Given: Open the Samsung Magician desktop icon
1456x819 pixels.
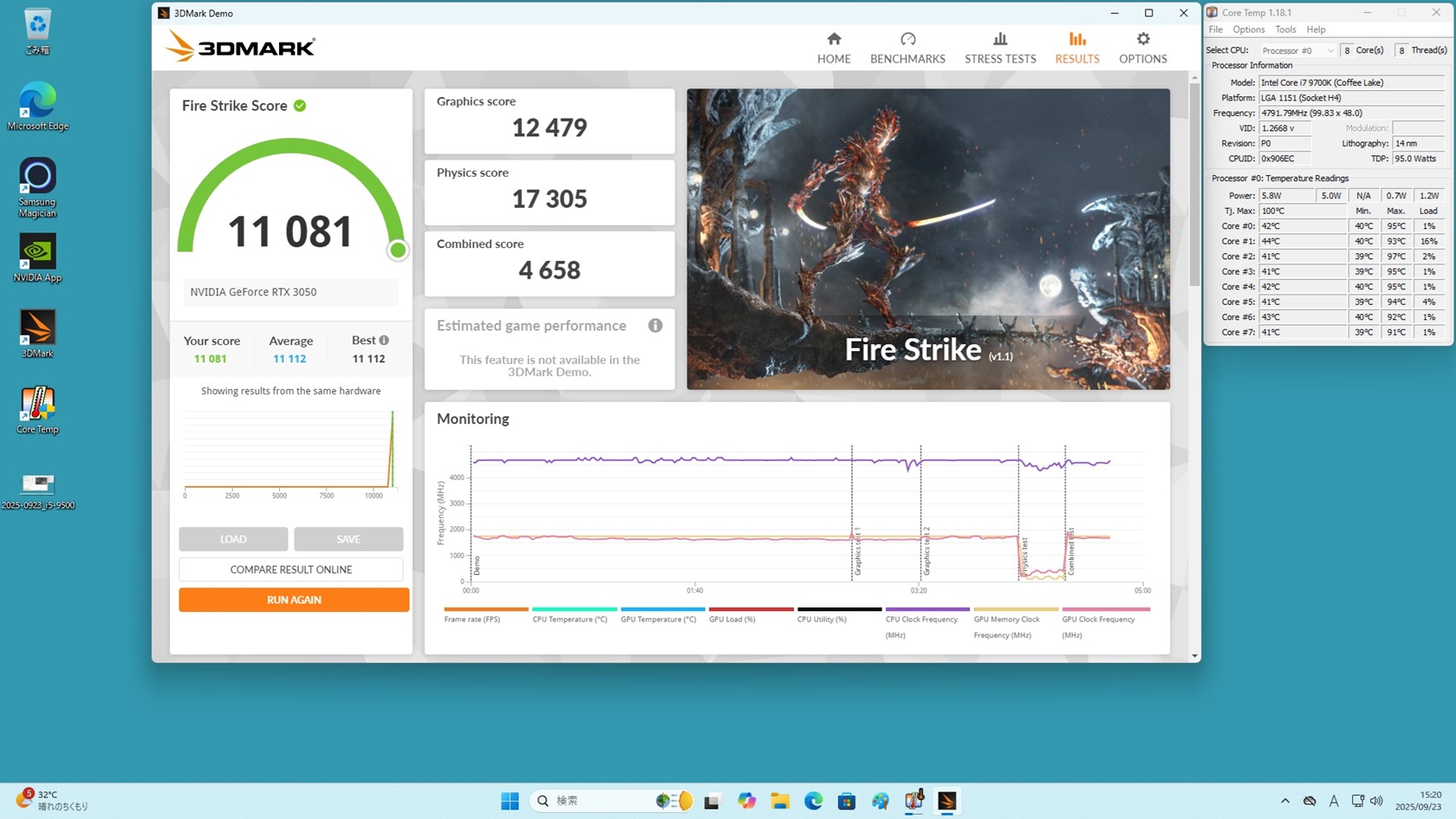Looking at the screenshot, I should click(37, 186).
